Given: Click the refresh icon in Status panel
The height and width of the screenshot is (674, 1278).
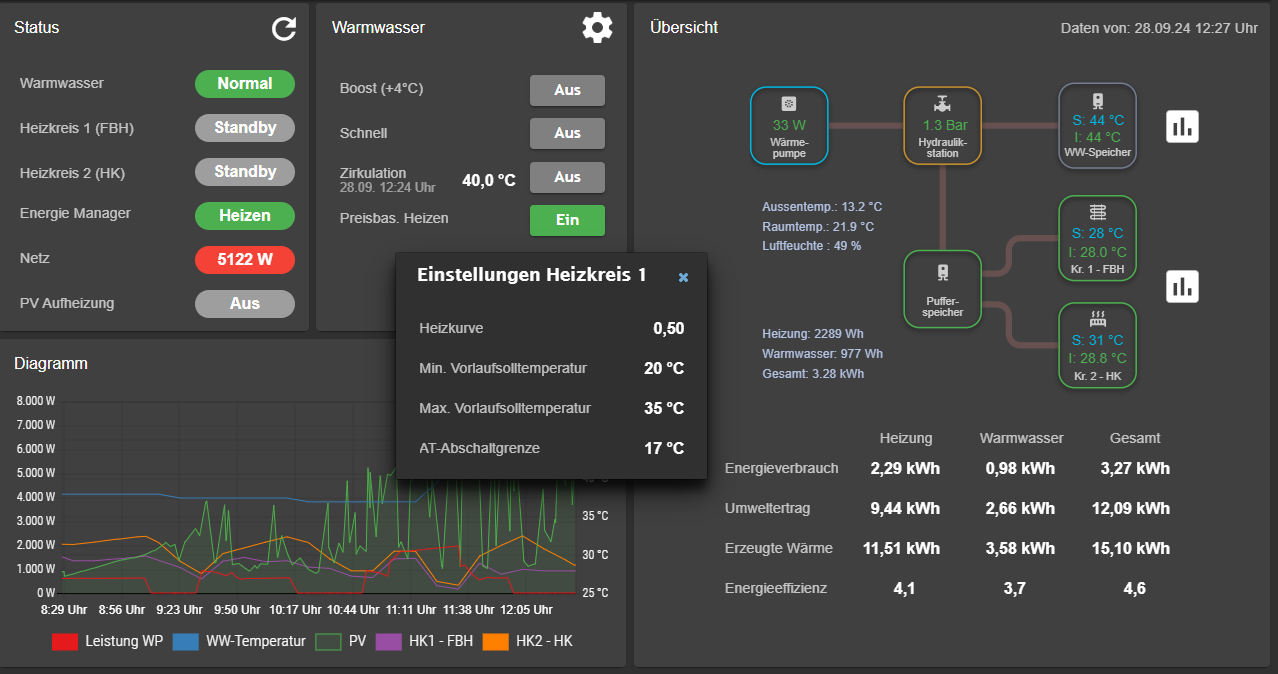Looking at the screenshot, I should [x=284, y=28].
